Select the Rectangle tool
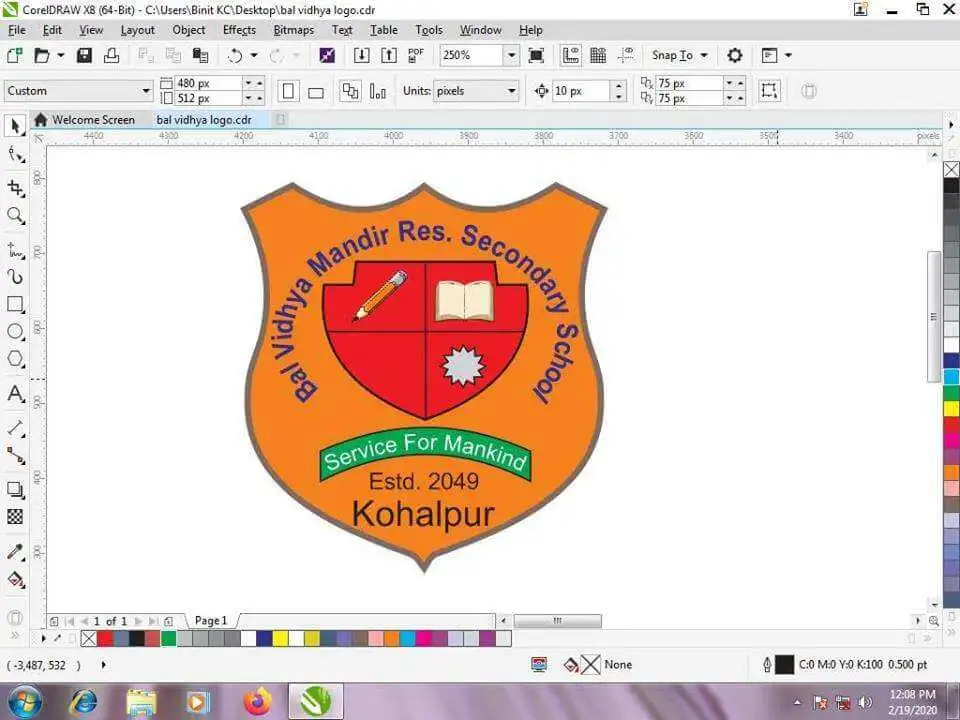 point(15,304)
